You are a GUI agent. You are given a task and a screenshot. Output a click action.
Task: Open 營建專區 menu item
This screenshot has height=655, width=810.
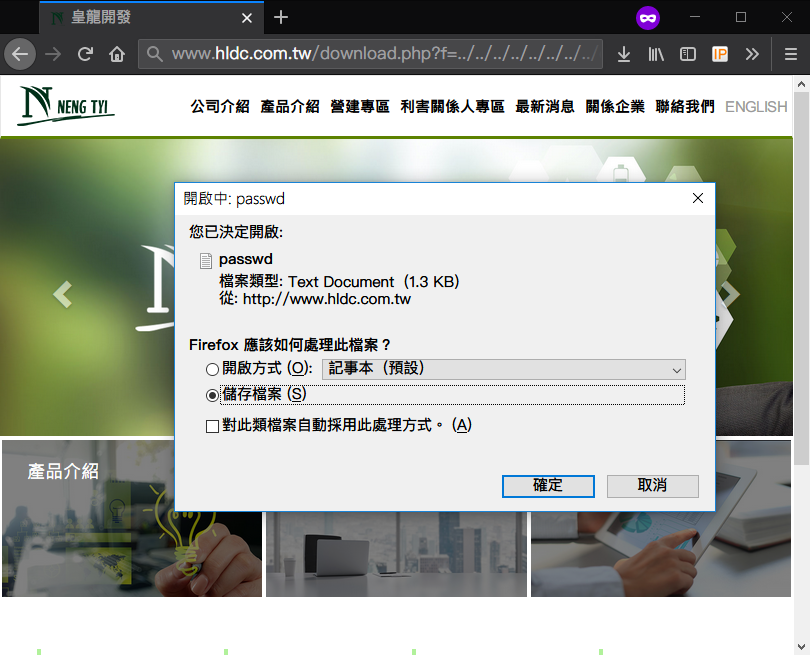[x=360, y=106]
